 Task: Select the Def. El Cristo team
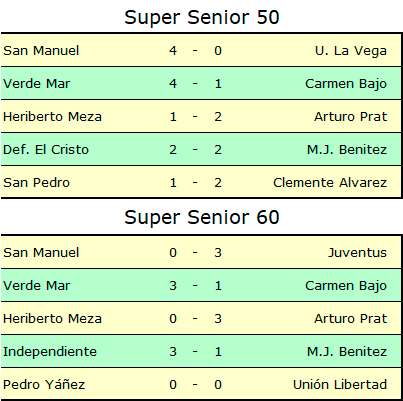[46, 149]
